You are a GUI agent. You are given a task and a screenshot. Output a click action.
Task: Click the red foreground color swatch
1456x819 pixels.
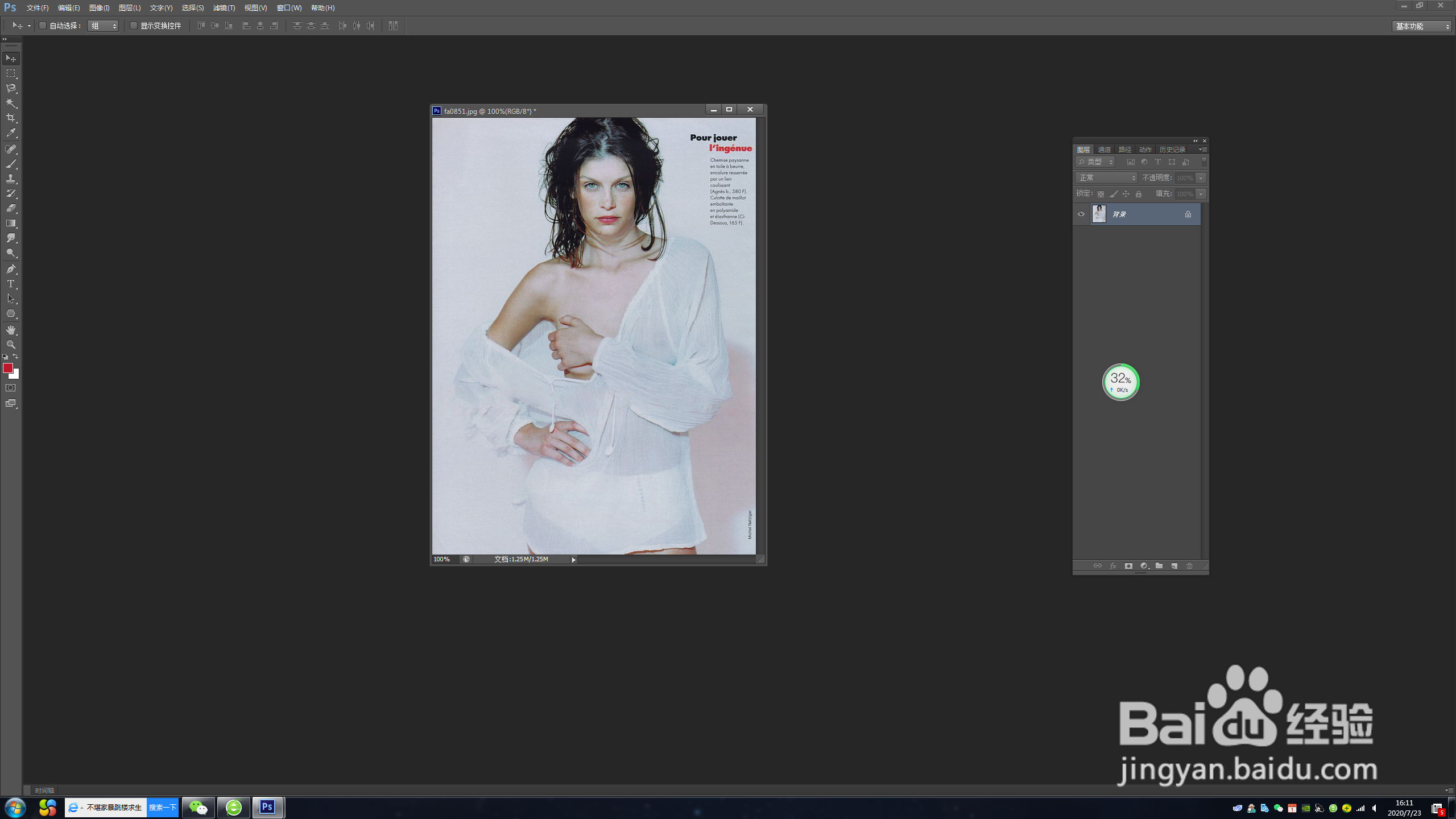click(7, 368)
